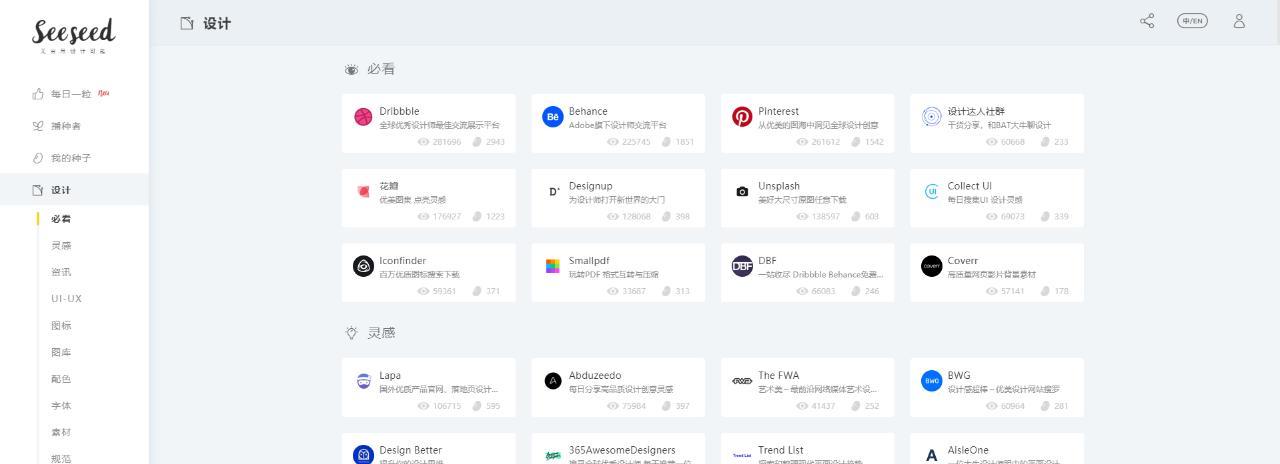1280x464 pixels.
Task: Click the Coverr black round logo
Action: 931,266
